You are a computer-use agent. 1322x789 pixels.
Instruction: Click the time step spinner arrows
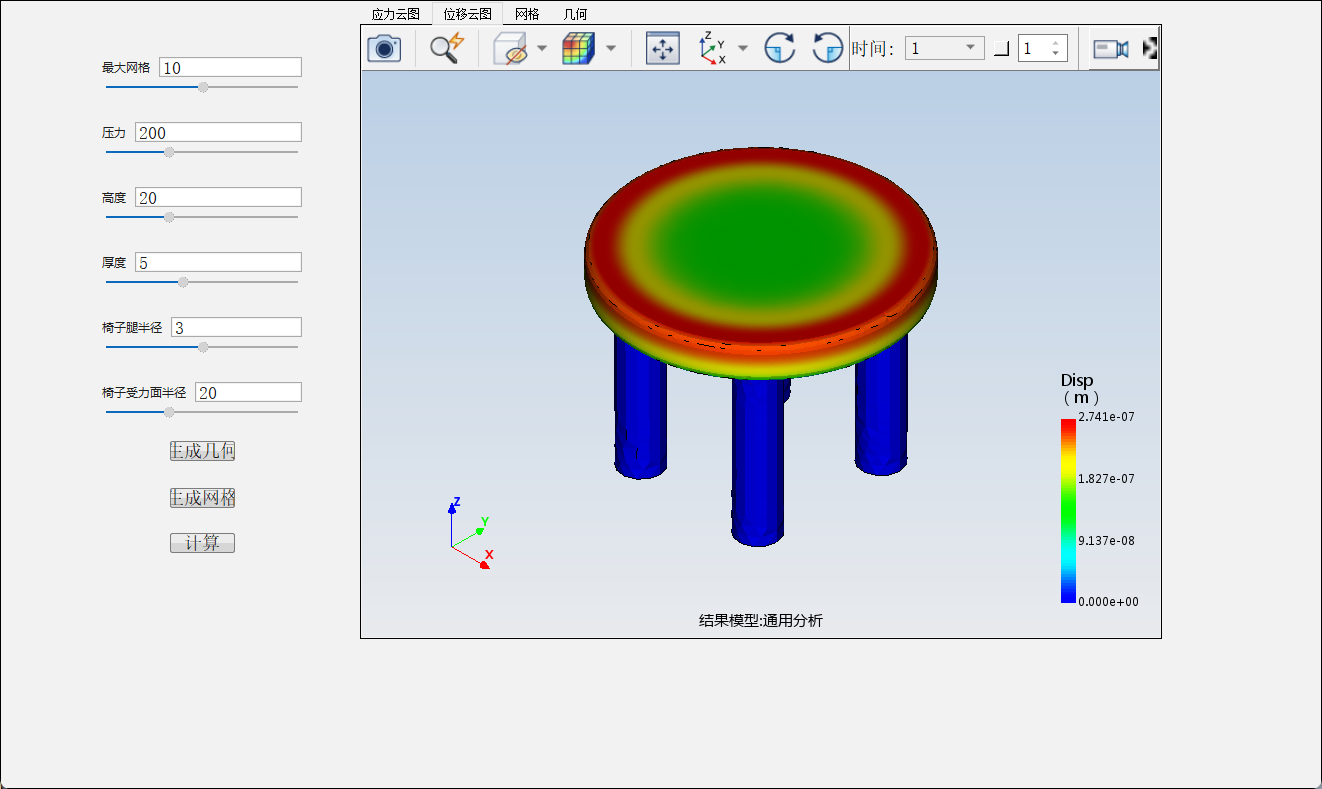[x=1055, y=48]
